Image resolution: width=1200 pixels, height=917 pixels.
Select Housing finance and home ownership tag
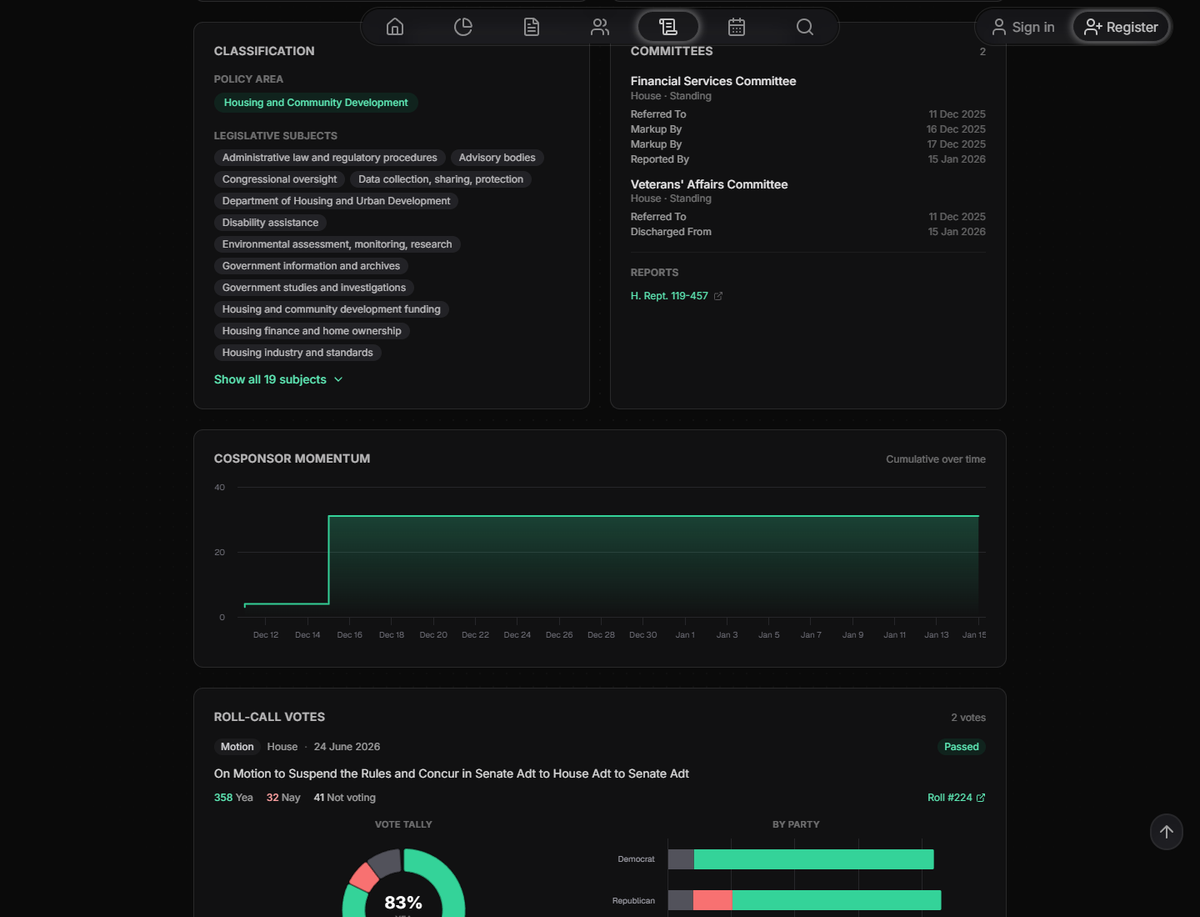click(x=312, y=331)
